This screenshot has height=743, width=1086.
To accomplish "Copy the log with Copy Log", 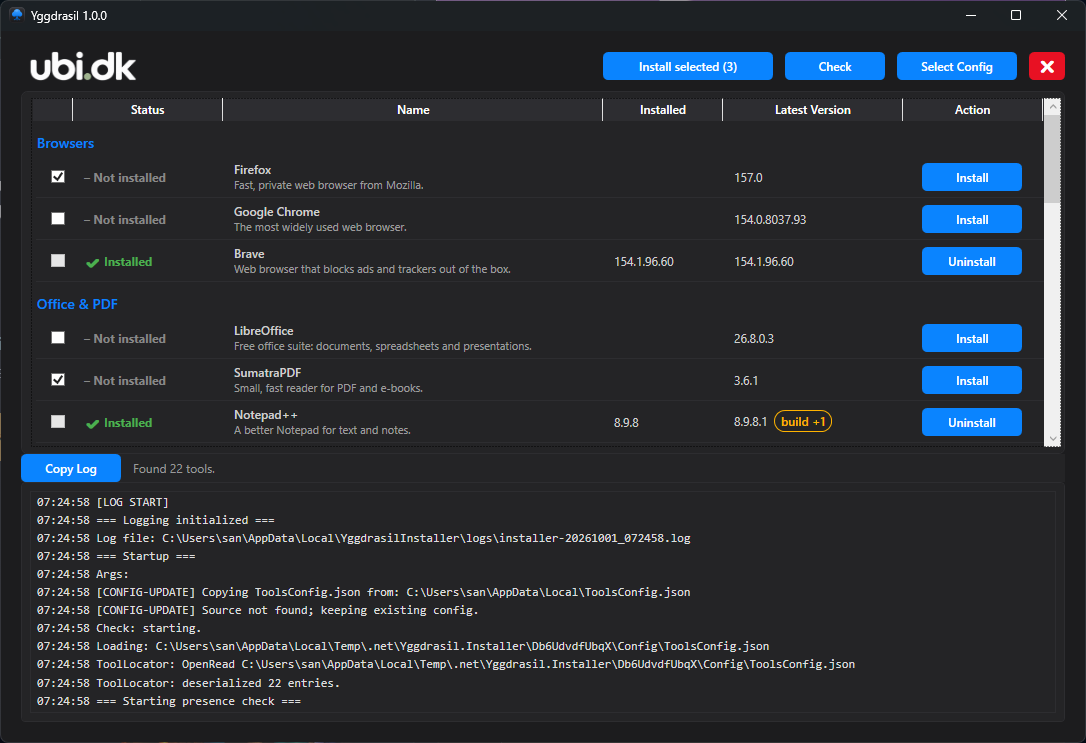I will tap(71, 469).
